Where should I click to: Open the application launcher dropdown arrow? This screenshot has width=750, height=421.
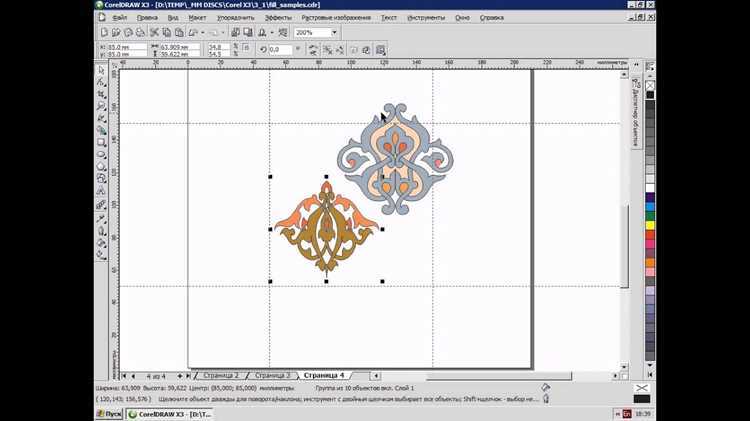(x=272, y=33)
